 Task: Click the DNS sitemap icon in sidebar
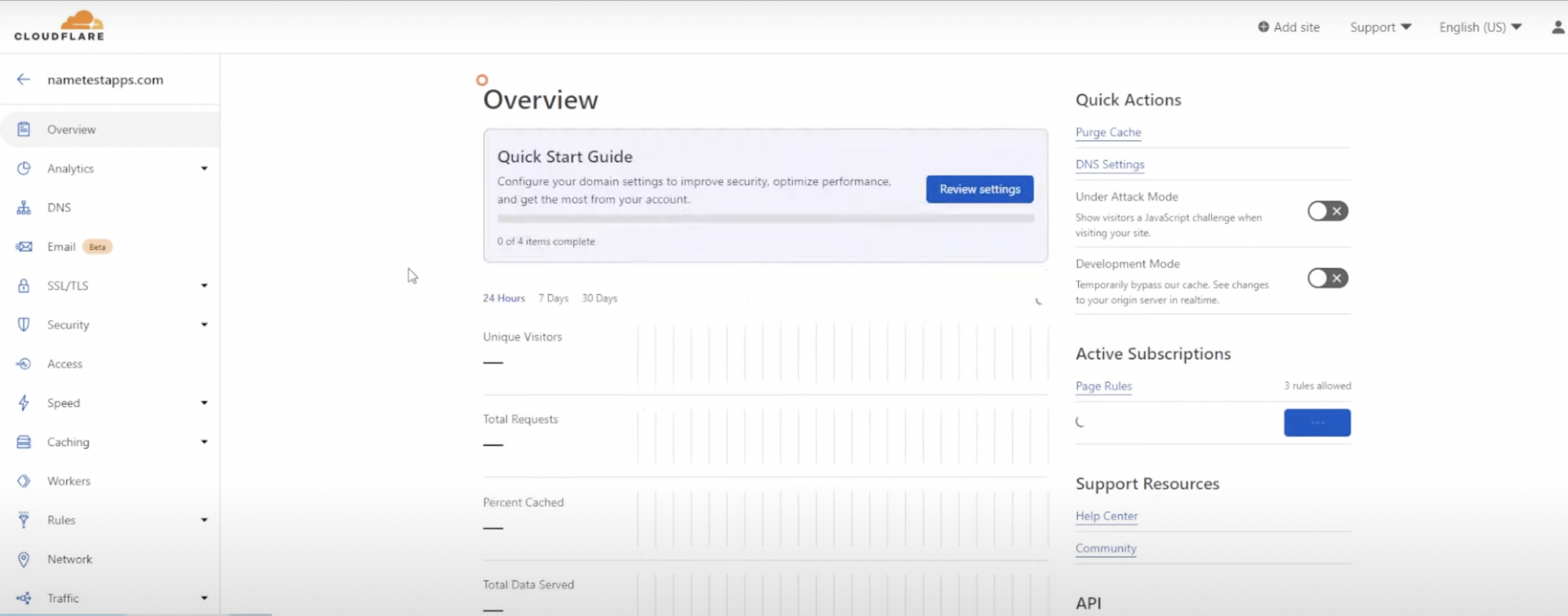click(x=24, y=208)
